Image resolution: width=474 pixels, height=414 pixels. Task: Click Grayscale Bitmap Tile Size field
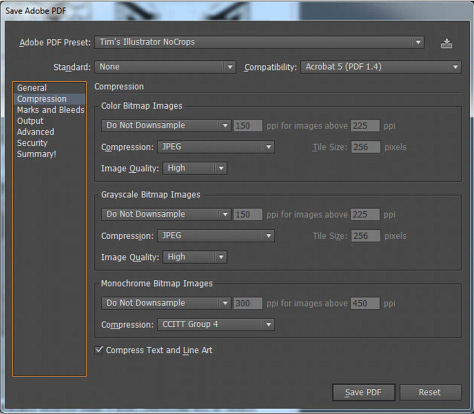(365, 236)
